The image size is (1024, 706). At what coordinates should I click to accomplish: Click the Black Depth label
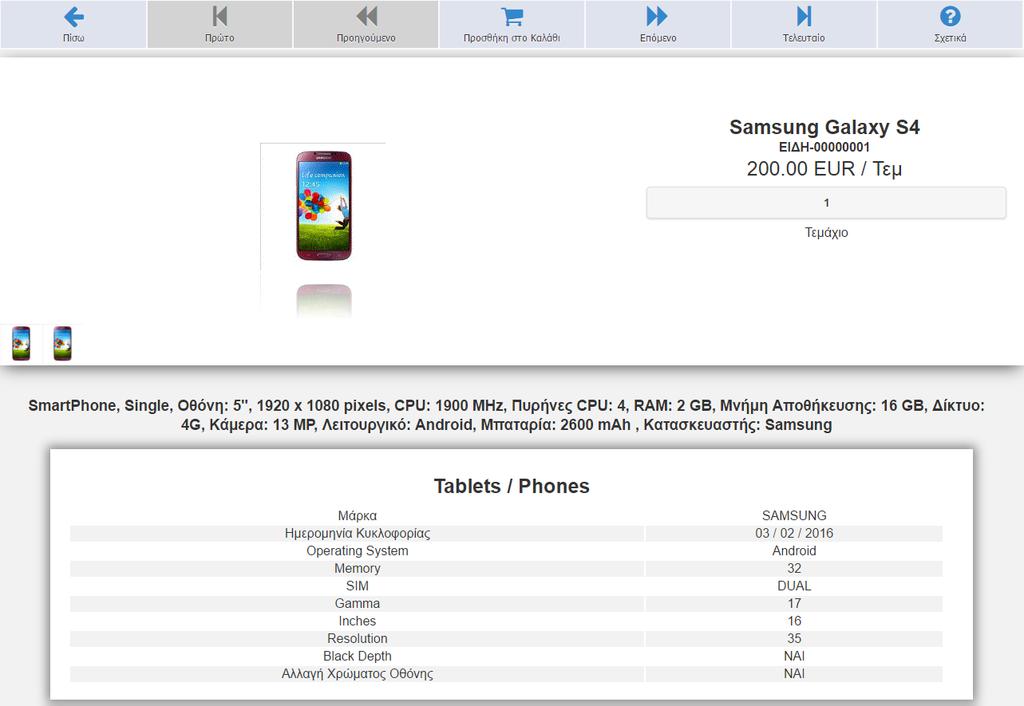point(357,656)
